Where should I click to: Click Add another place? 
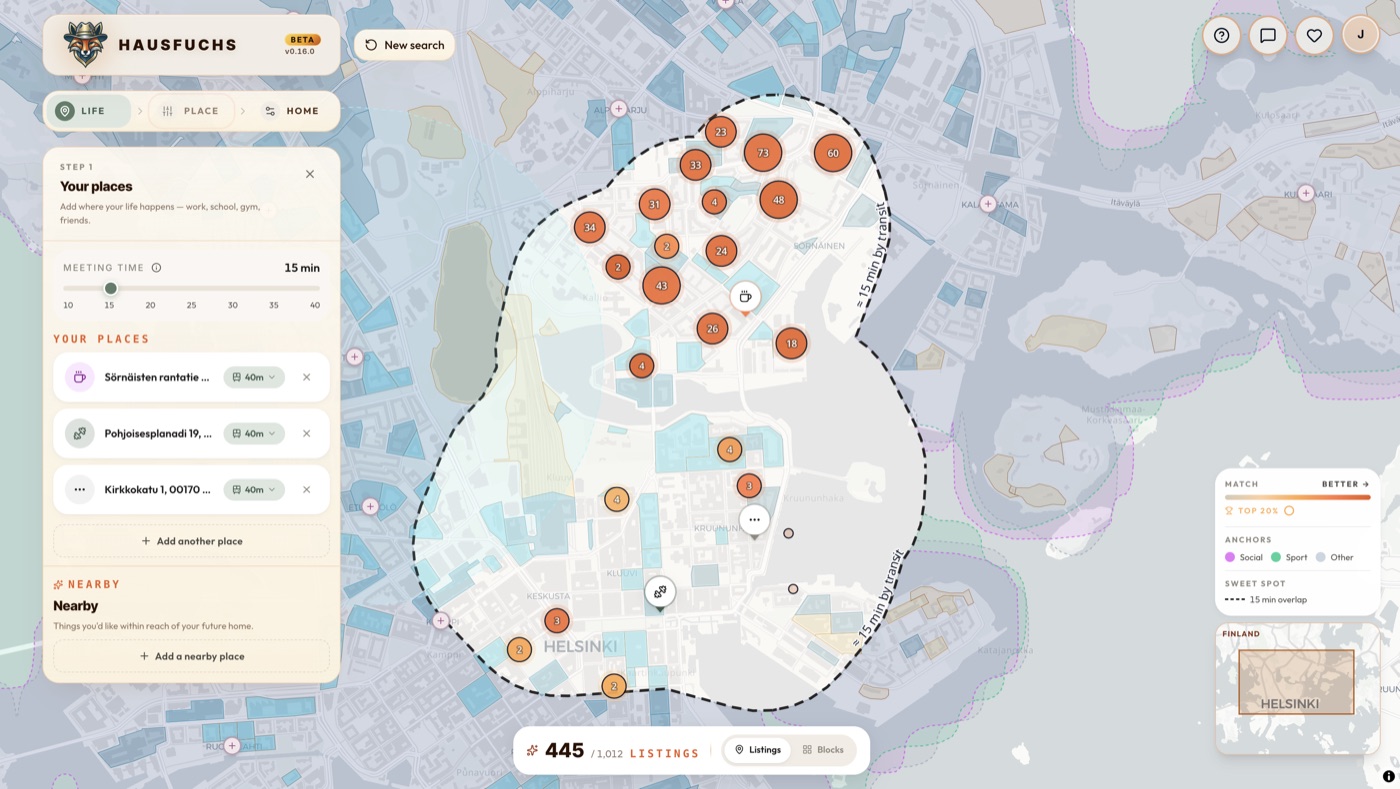coord(191,541)
